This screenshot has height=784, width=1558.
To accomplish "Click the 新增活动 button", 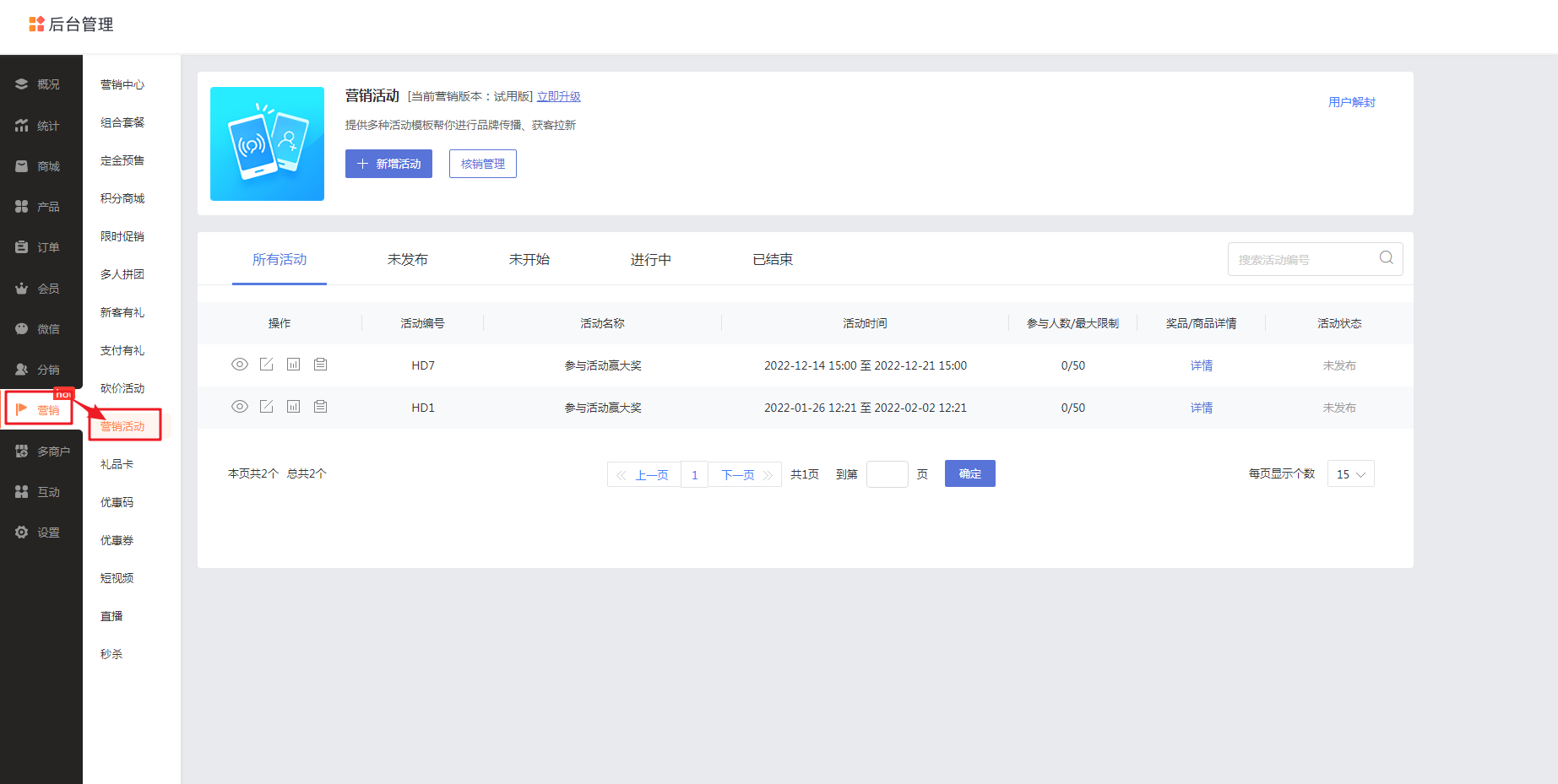I will pos(388,164).
